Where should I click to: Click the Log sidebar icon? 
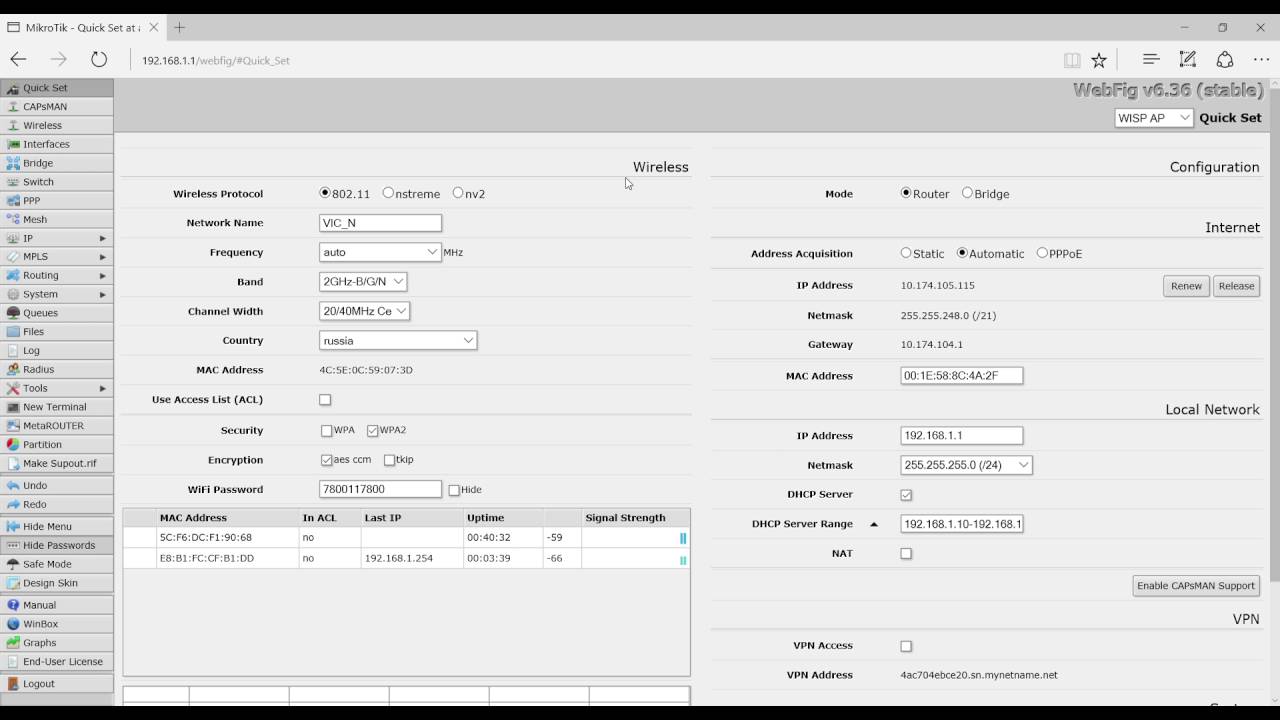tap(13, 351)
